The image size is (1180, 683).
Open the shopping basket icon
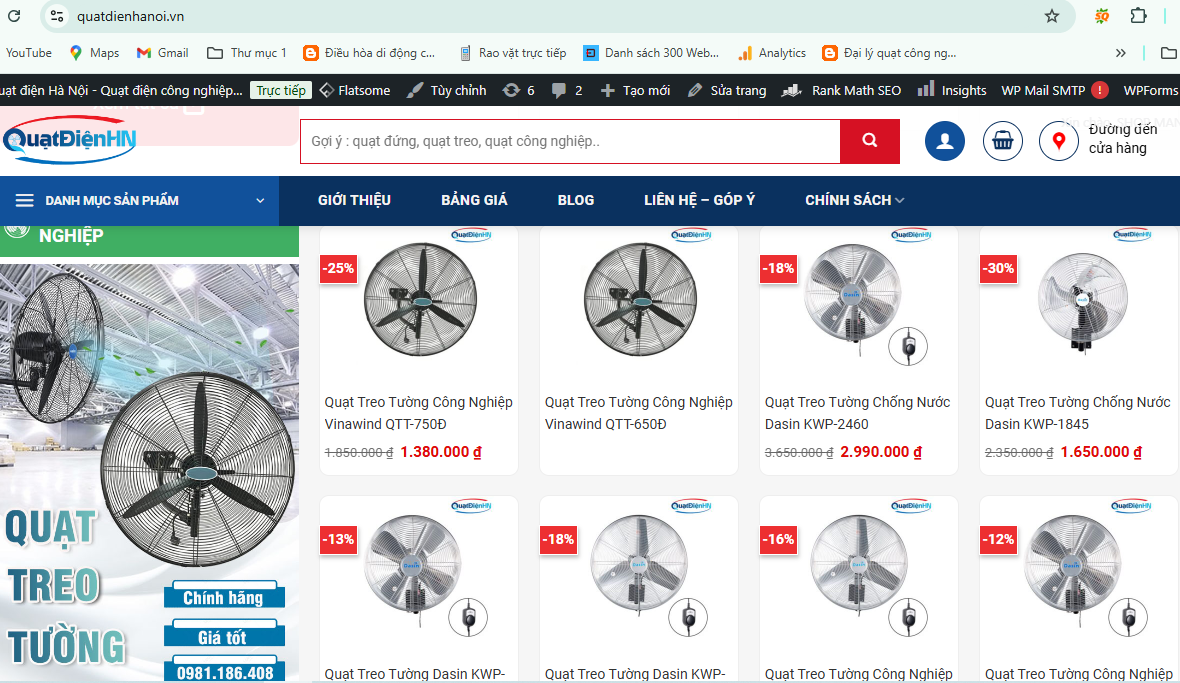1002,141
